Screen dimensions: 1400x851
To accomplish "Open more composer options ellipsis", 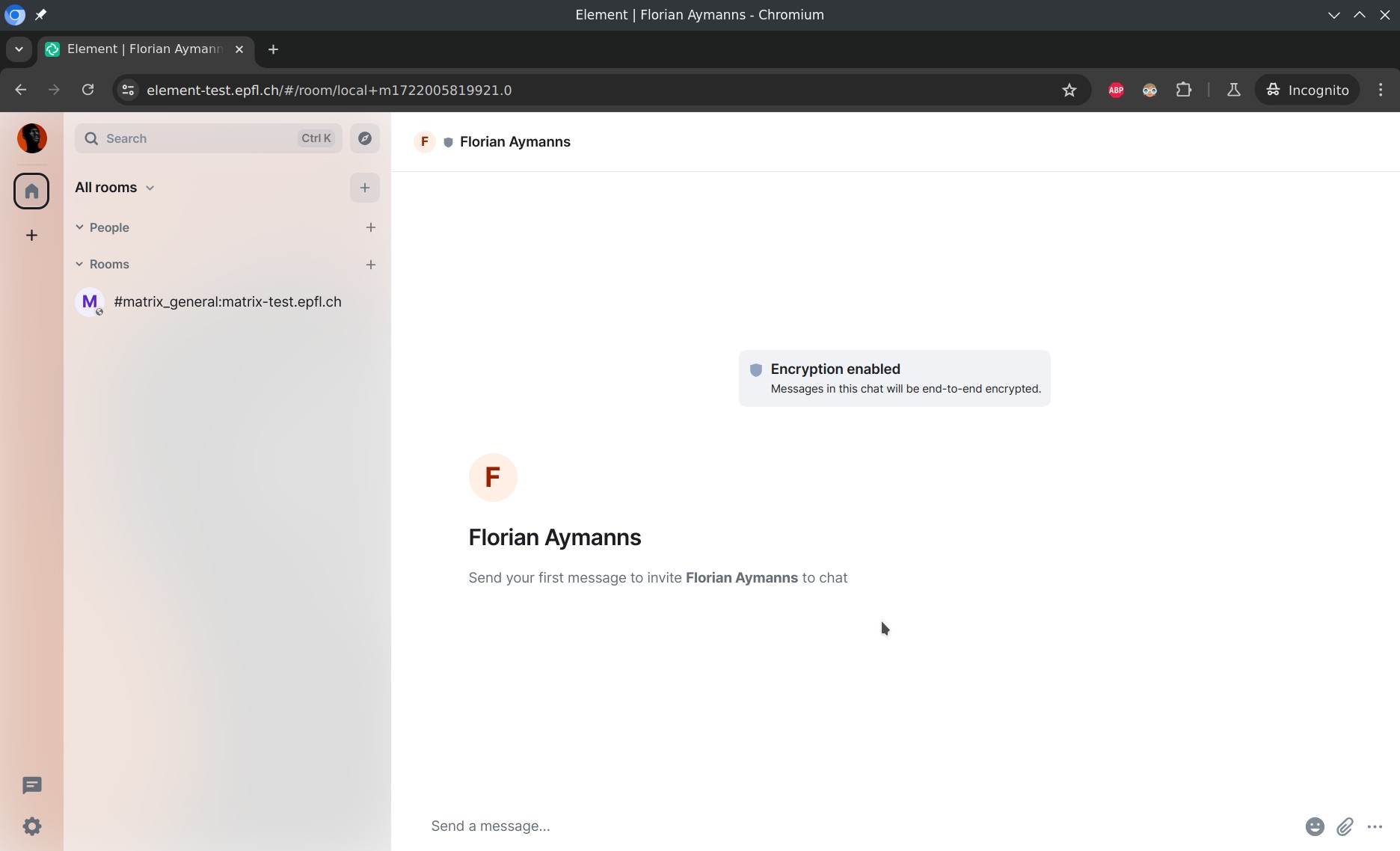I will pyautogui.click(x=1375, y=826).
